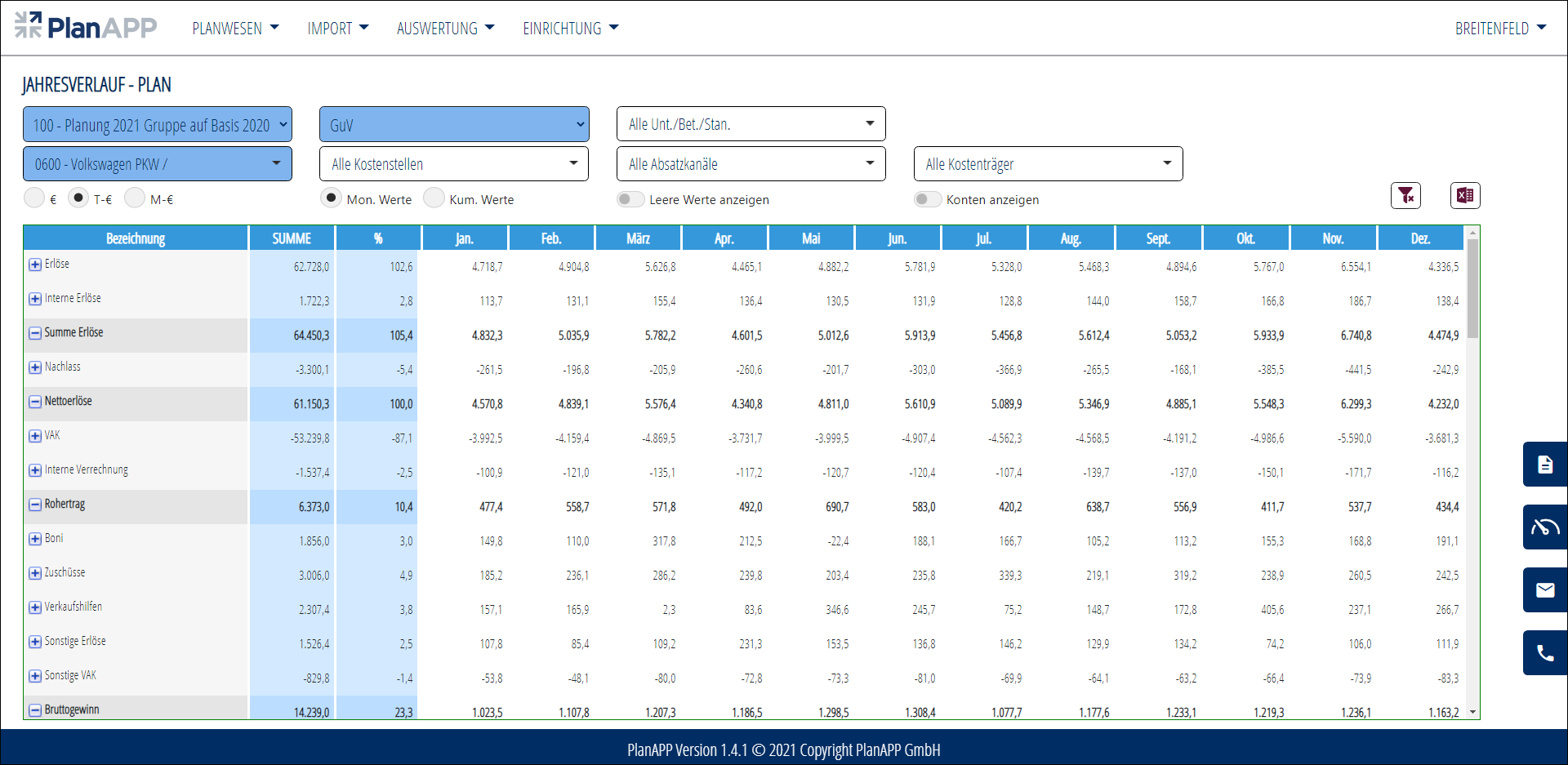
Task: Click the clear filter funnel icon
Action: [1405, 196]
